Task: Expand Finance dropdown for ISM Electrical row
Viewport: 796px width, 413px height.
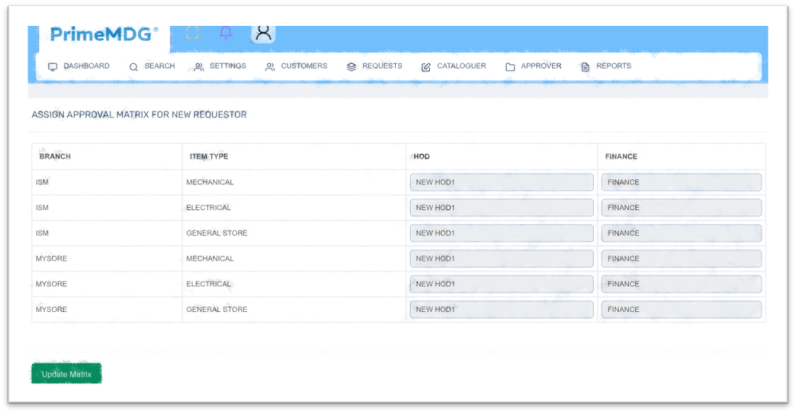Action: (681, 208)
